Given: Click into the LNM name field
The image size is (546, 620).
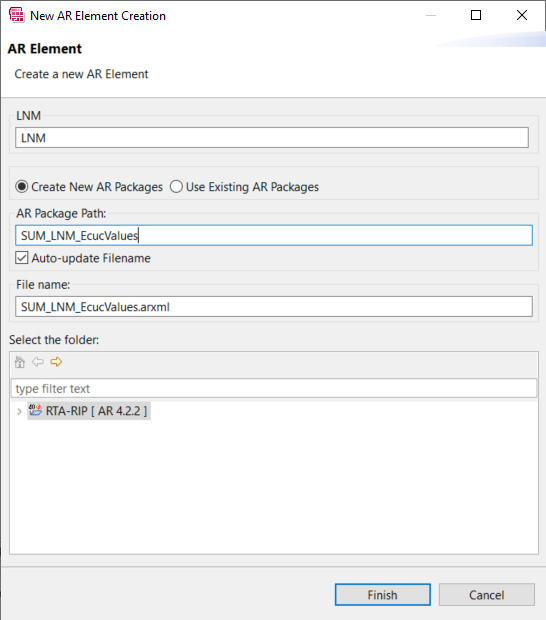Looking at the screenshot, I should (x=272, y=138).
